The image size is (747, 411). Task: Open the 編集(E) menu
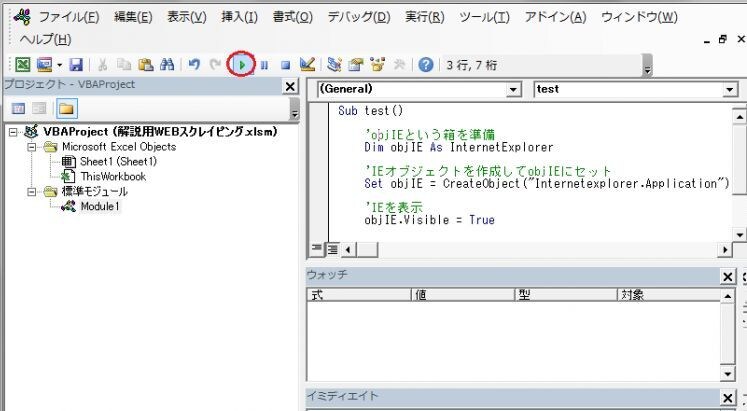133,17
